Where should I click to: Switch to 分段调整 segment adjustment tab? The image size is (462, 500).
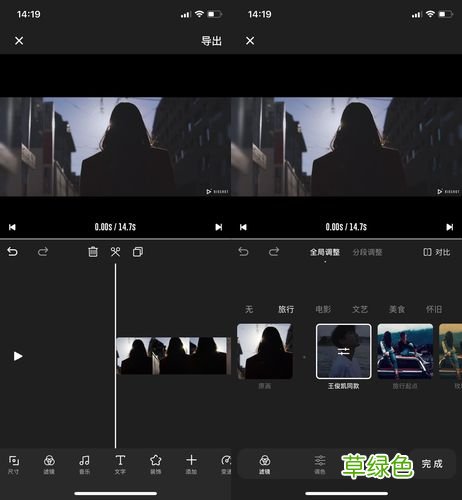(367, 252)
